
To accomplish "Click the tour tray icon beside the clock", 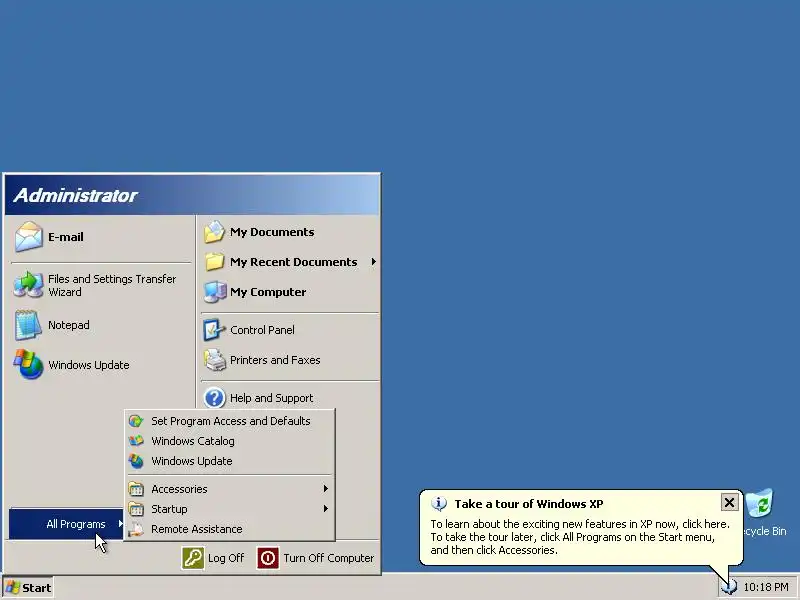I will (x=729, y=587).
